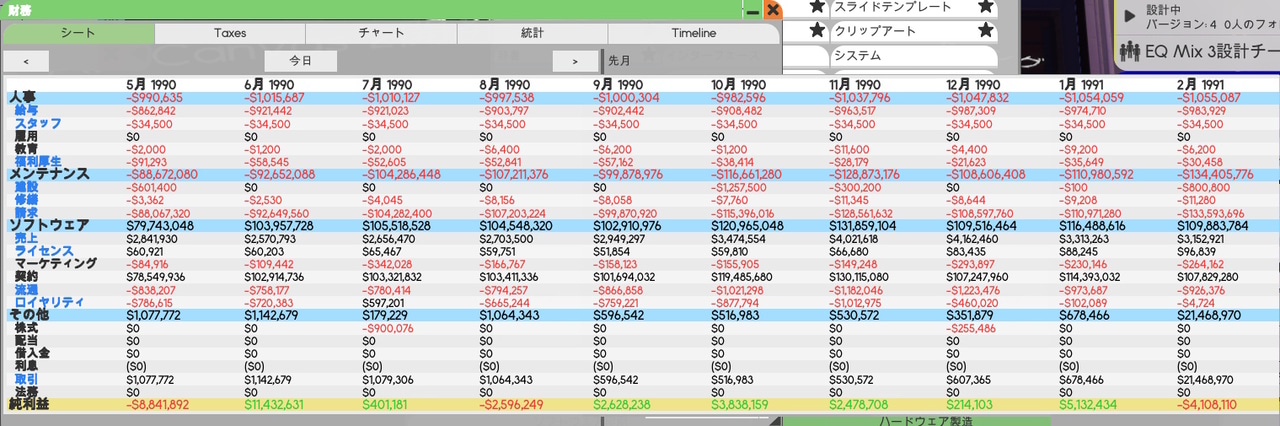Click the stock value -$900,076
Image resolution: width=1280 pixels, height=426 pixels.
pyautogui.click(x=387, y=327)
